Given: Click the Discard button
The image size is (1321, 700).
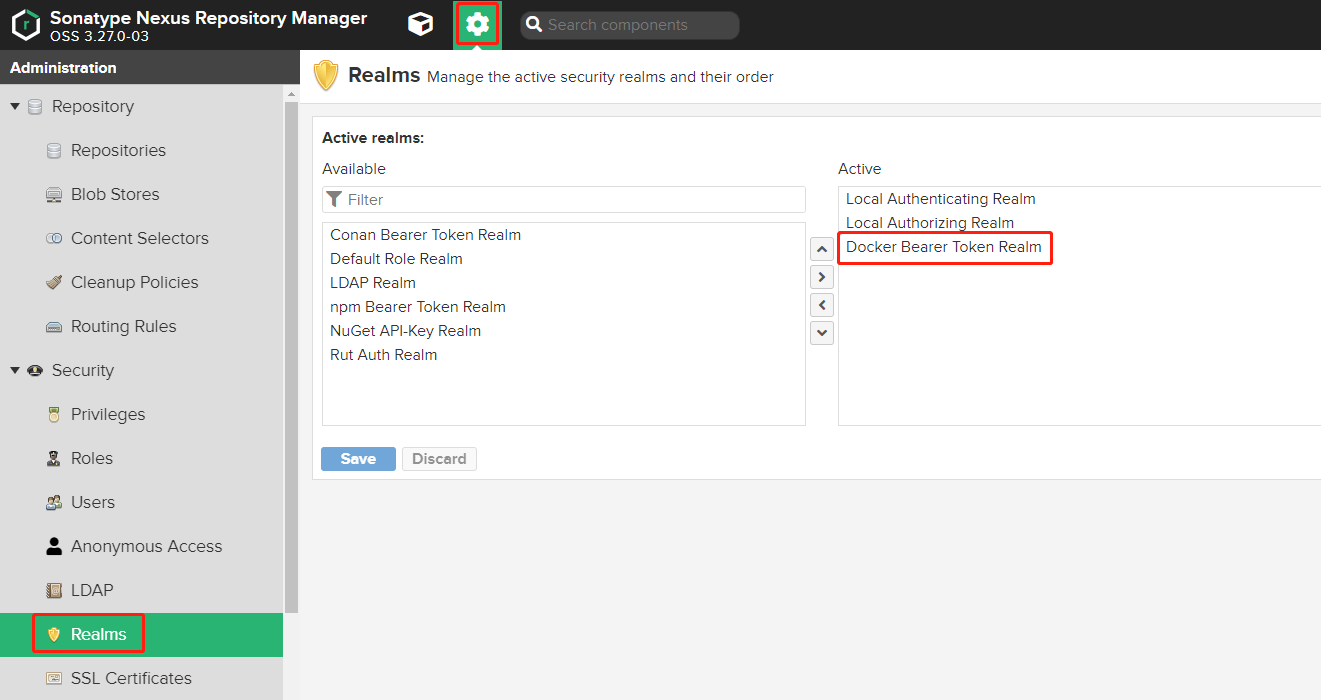Looking at the screenshot, I should tap(439, 459).
